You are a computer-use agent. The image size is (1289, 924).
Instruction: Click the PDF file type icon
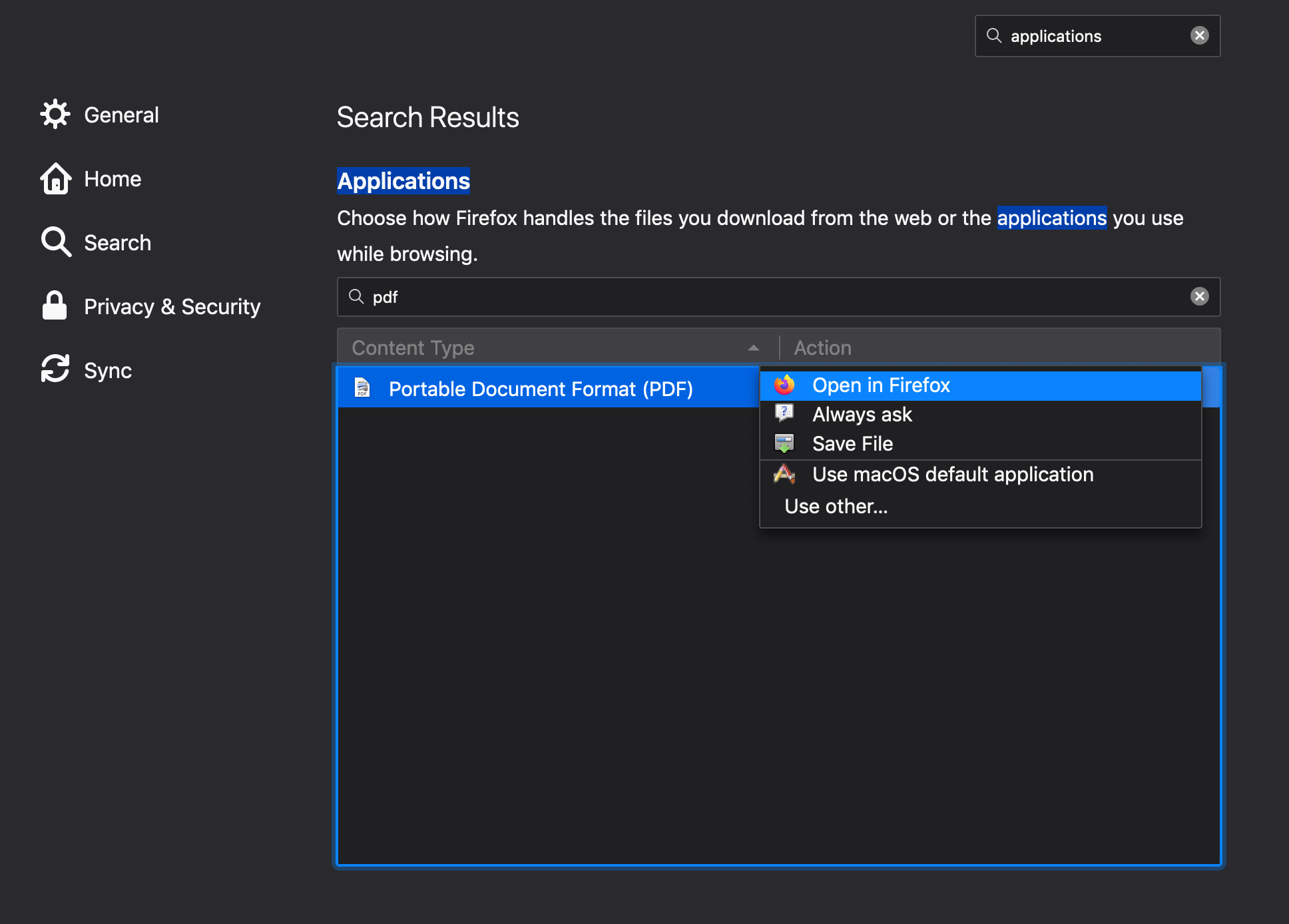click(362, 387)
